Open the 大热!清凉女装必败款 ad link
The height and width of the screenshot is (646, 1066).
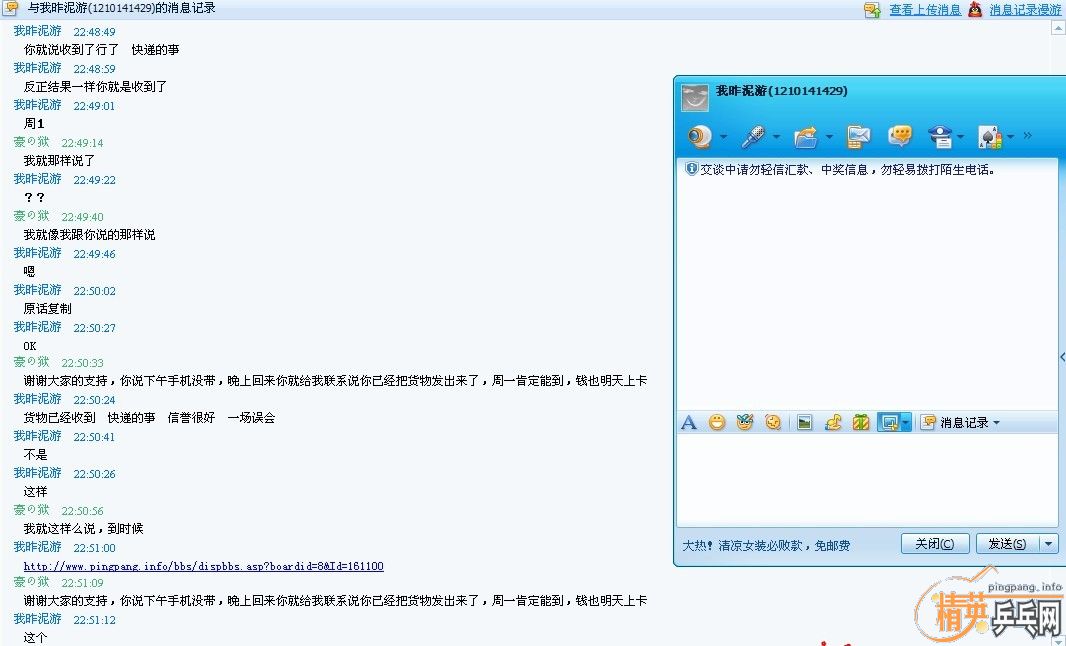pos(766,546)
